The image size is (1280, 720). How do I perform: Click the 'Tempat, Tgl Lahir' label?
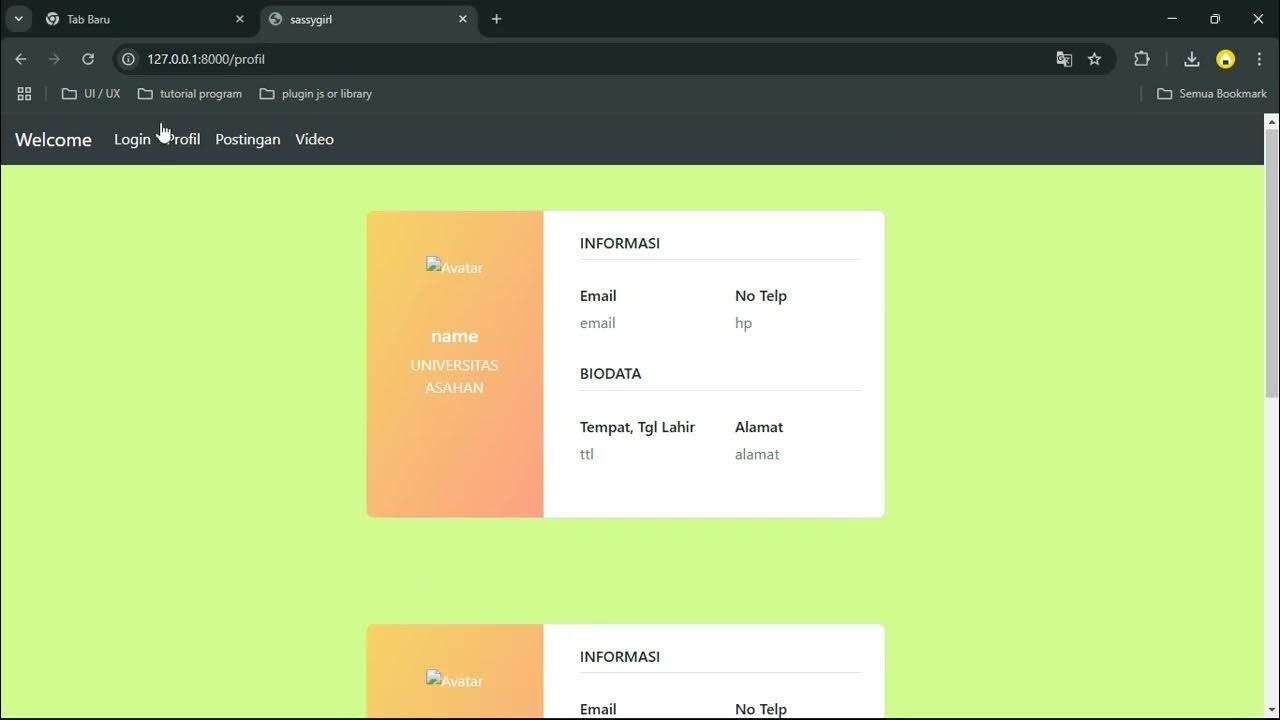(x=637, y=427)
